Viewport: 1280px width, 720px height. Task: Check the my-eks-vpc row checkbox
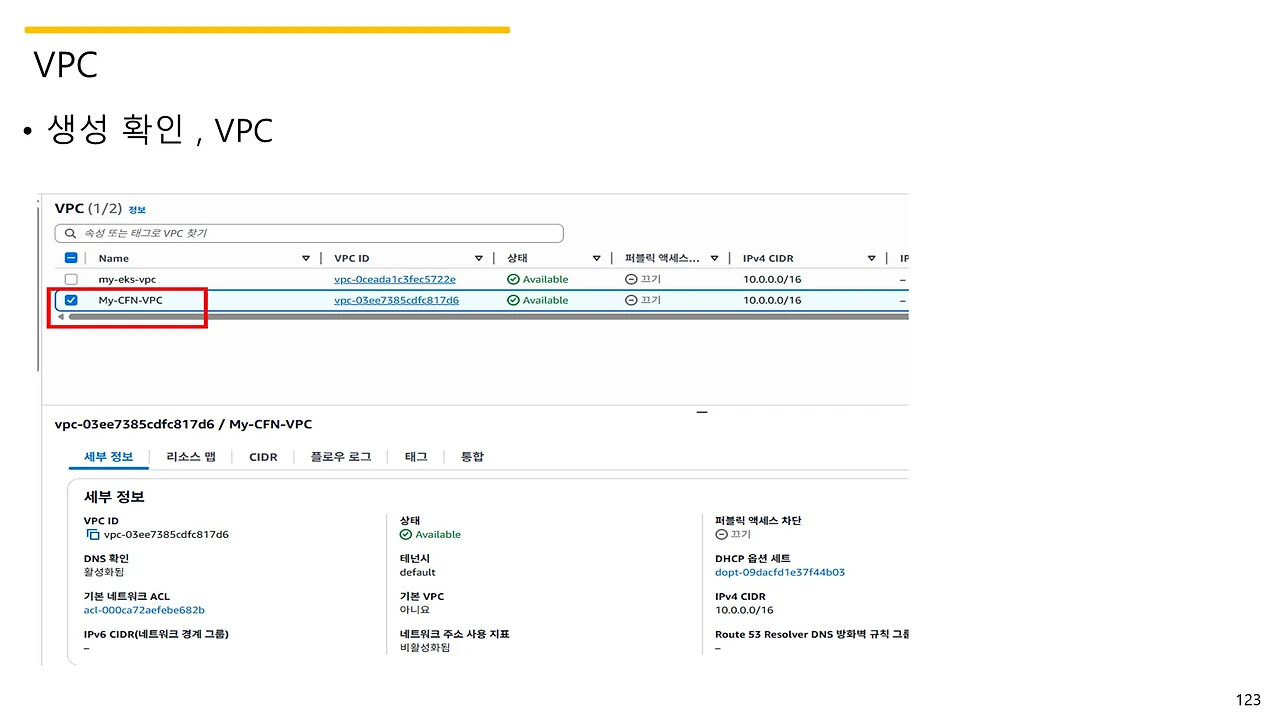[x=71, y=280]
